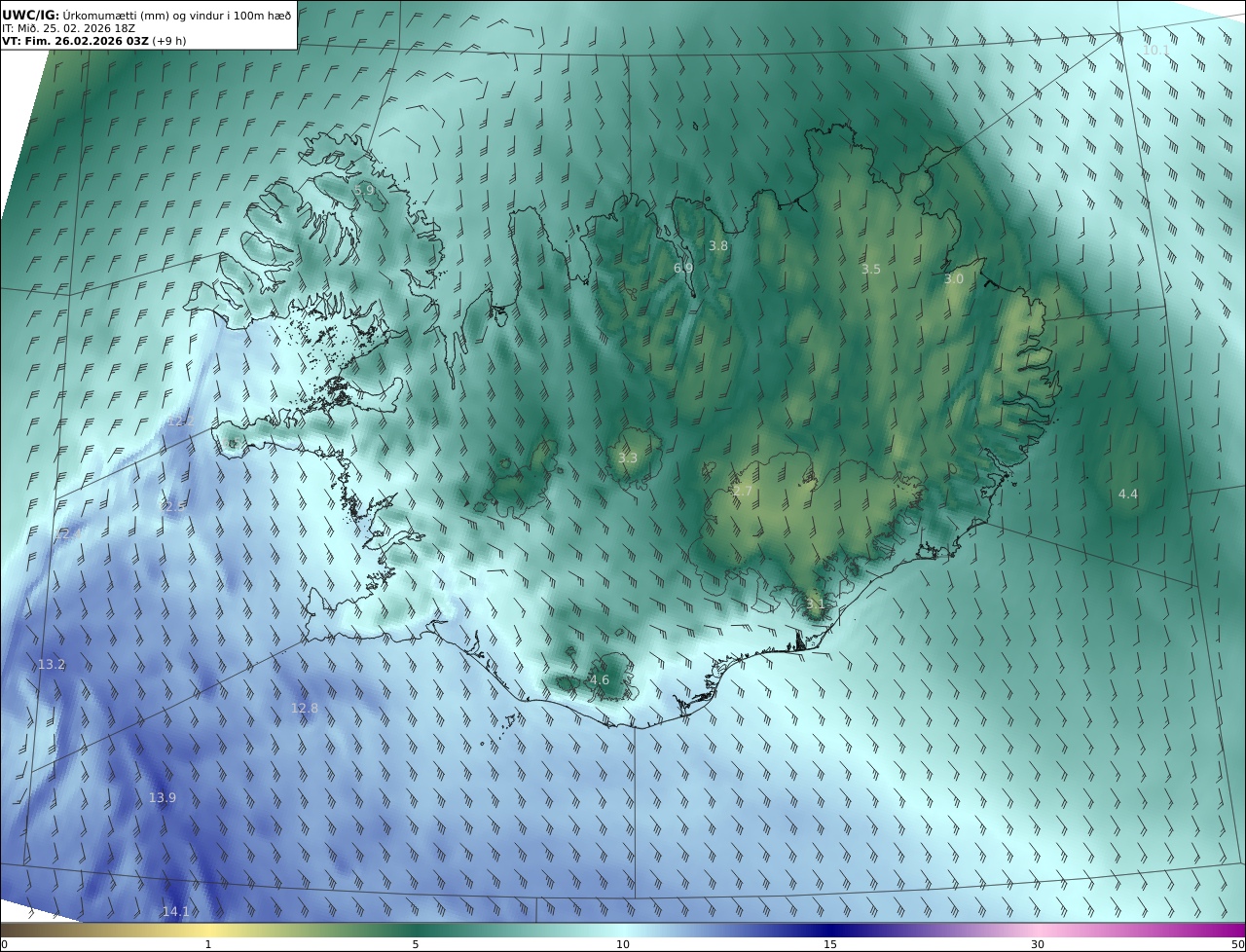Click the 13.9 value label
Screen dimensions: 1246x952
click(x=163, y=798)
